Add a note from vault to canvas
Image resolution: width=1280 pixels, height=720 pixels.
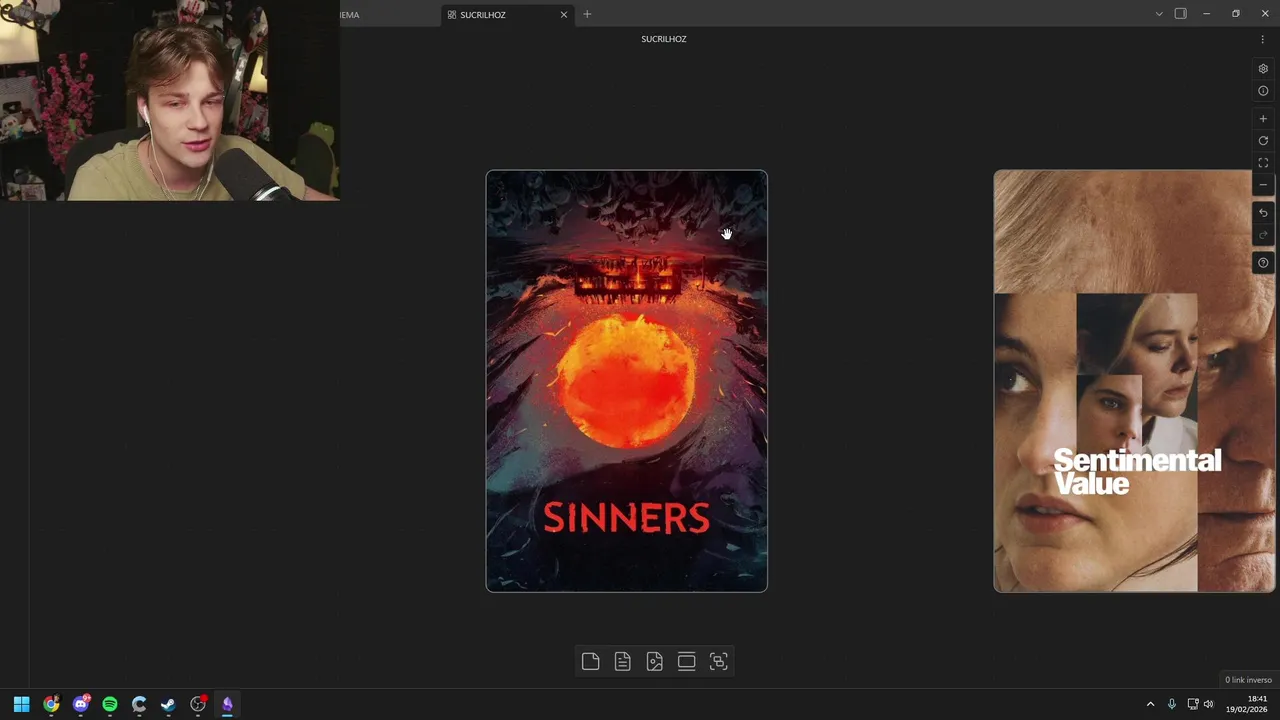point(622,661)
